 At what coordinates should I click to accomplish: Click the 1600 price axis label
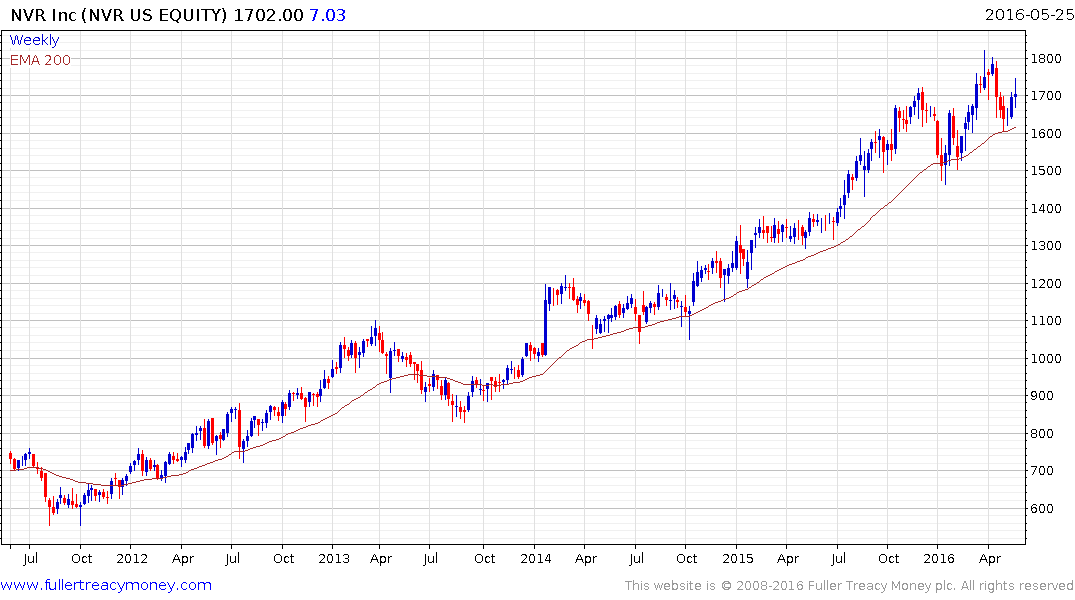coord(1046,134)
